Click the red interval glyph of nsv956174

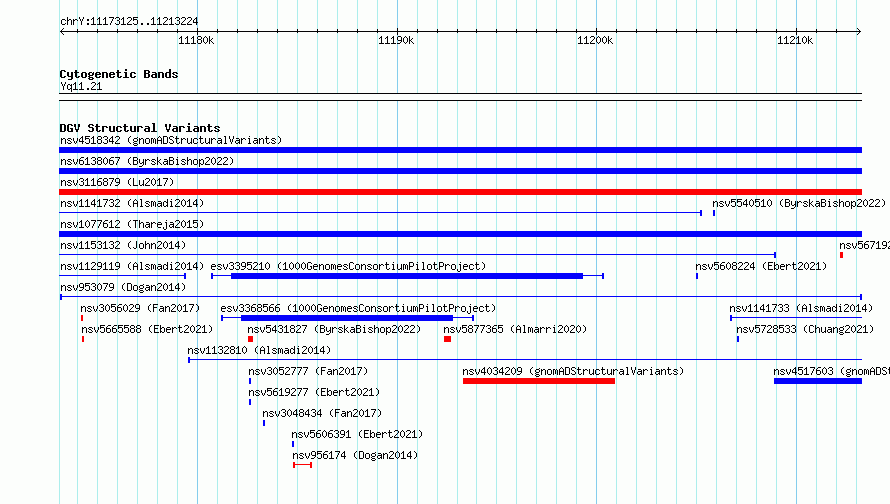click(303, 465)
